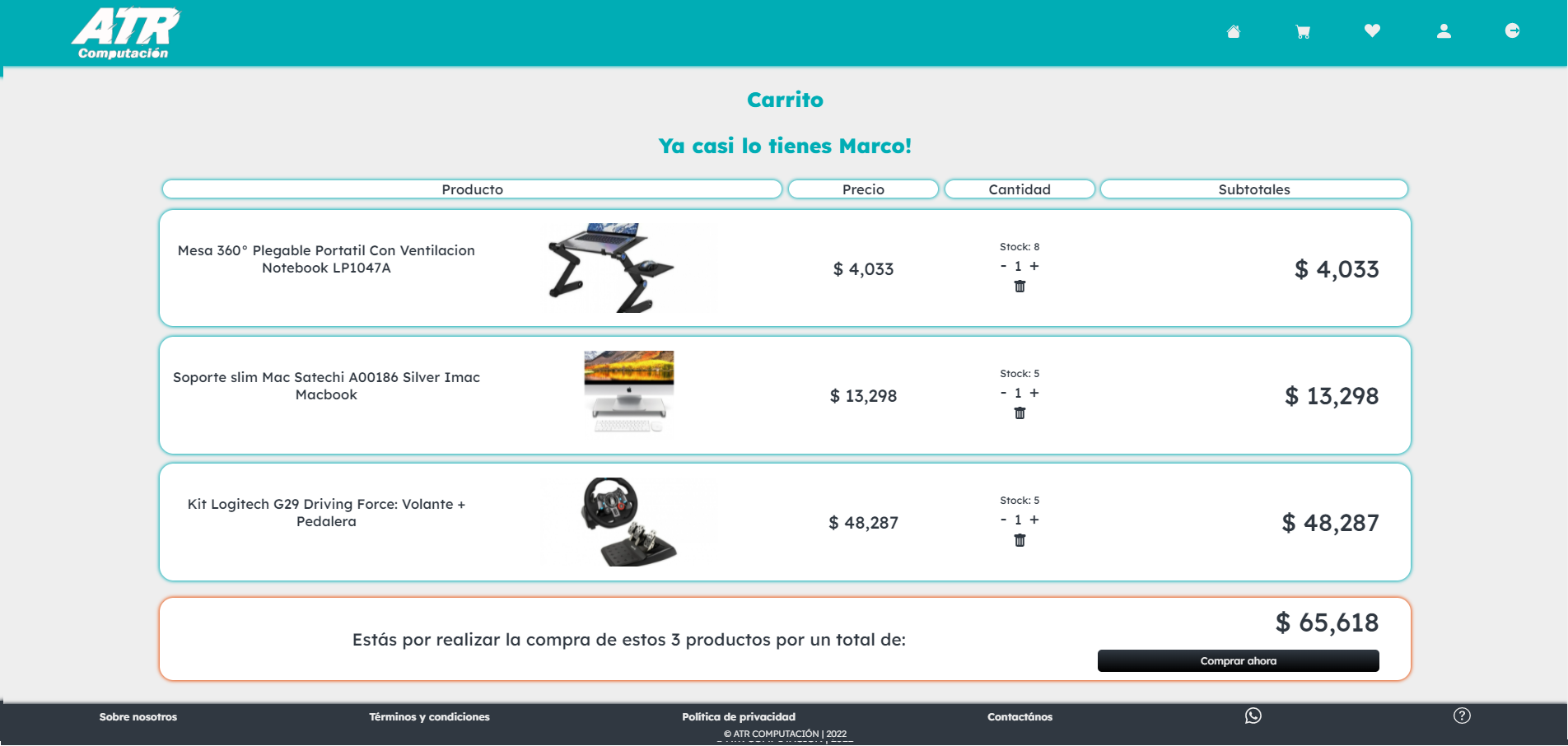Increase quantity of Kit Logitech G29
This screenshot has width=1568, height=746.
click(1034, 520)
